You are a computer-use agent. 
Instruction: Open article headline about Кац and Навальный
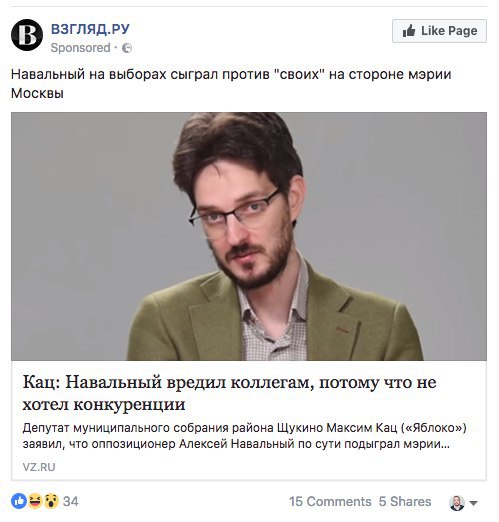pos(229,393)
